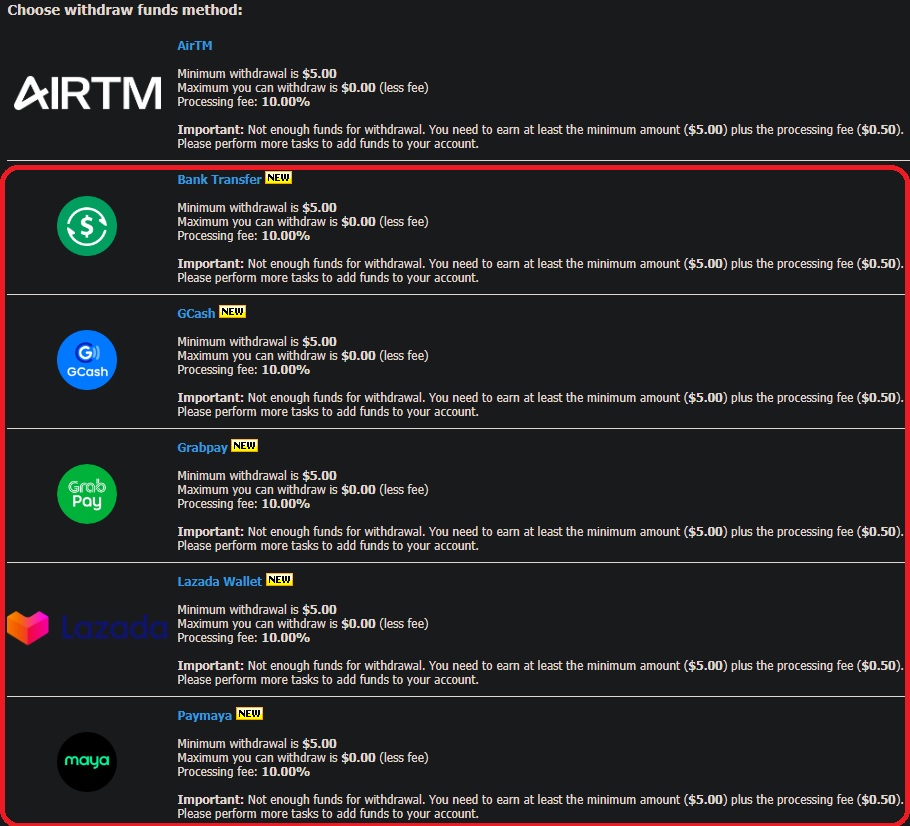Click the Lazada logo

coord(87,627)
